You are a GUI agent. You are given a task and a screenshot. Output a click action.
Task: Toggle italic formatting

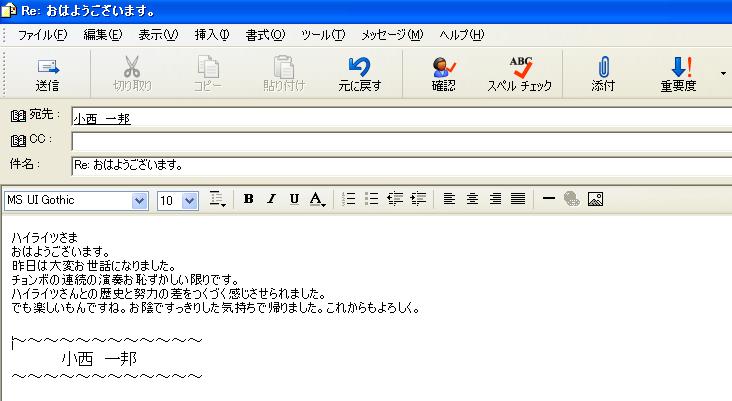(x=271, y=200)
